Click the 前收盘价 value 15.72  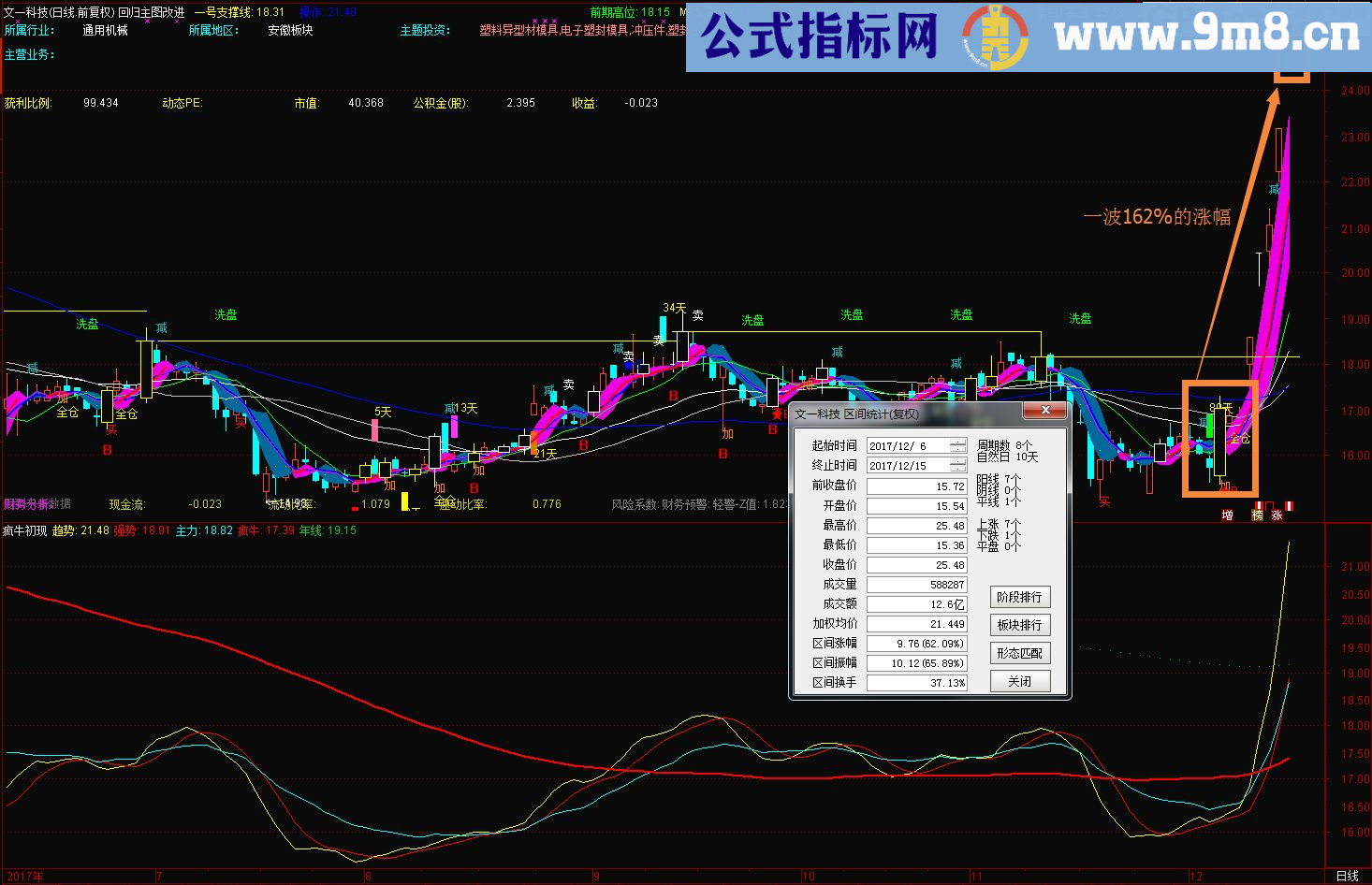[916, 486]
